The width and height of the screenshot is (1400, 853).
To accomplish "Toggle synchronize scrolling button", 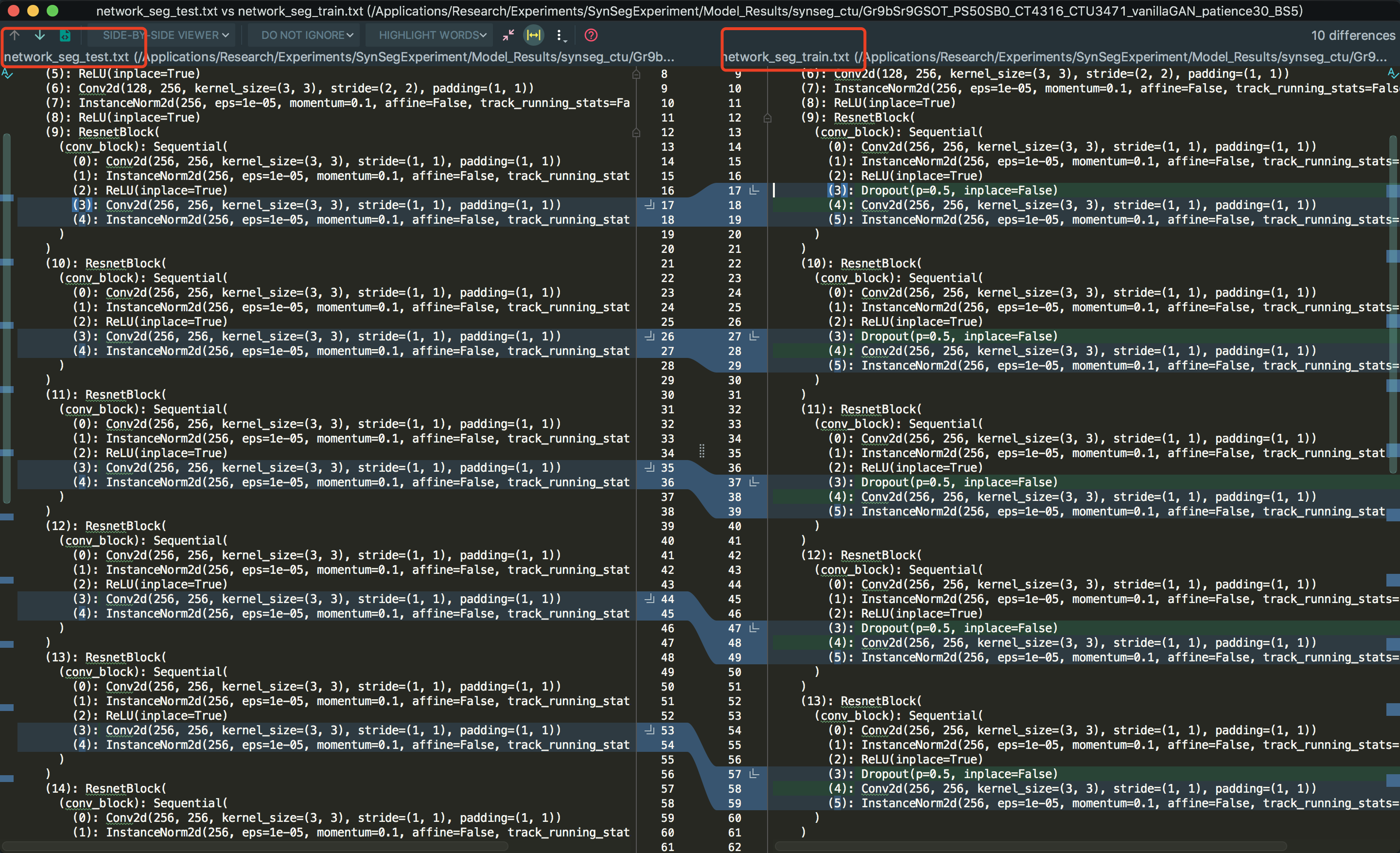I will click(x=534, y=35).
